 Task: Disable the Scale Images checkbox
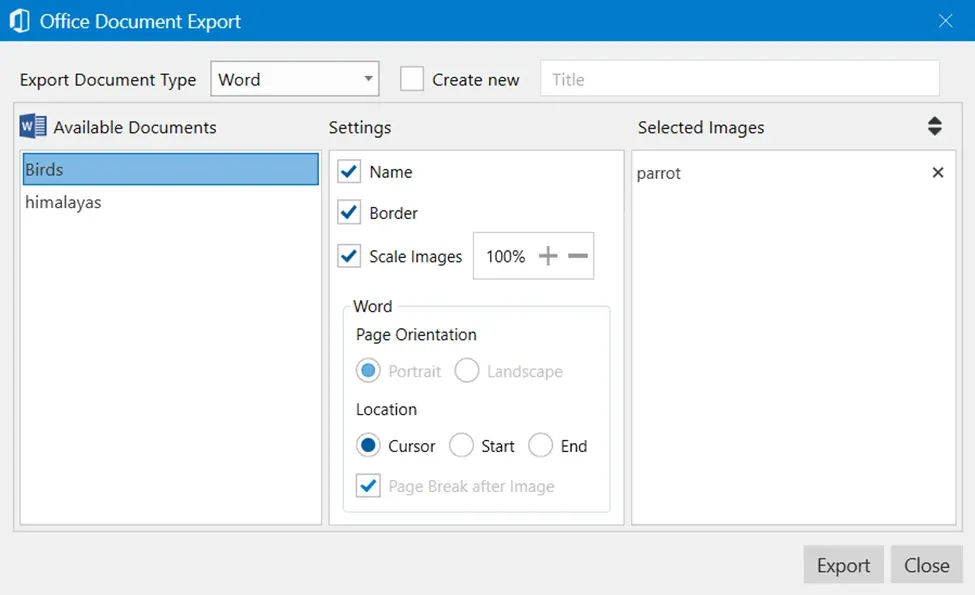pyautogui.click(x=349, y=256)
